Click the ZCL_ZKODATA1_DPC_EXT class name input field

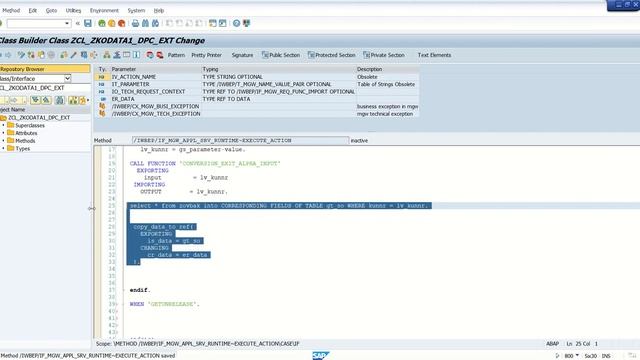pos(45,88)
